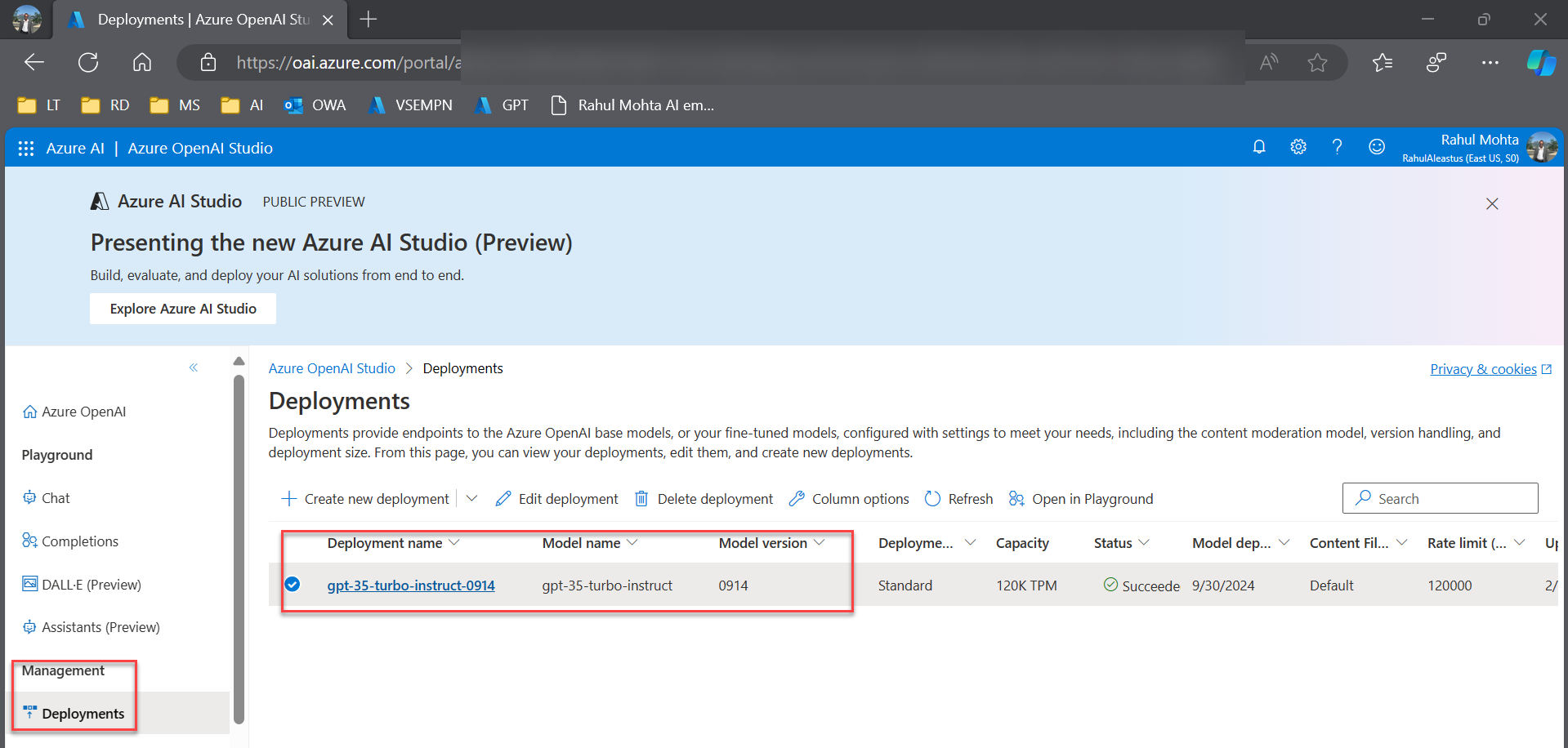Open the browser Settings and more menu
This screenshot has height=748, width=1568.
1490,63
